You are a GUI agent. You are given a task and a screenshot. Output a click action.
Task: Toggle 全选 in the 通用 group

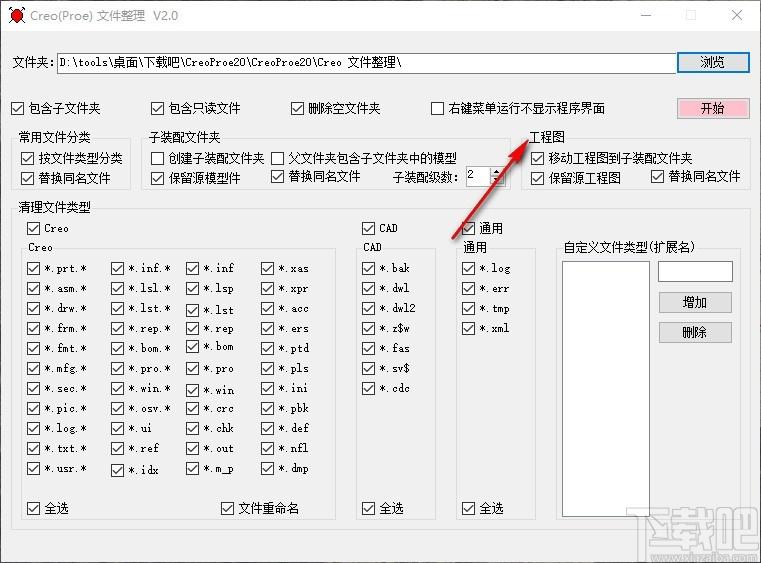point(468,508)
